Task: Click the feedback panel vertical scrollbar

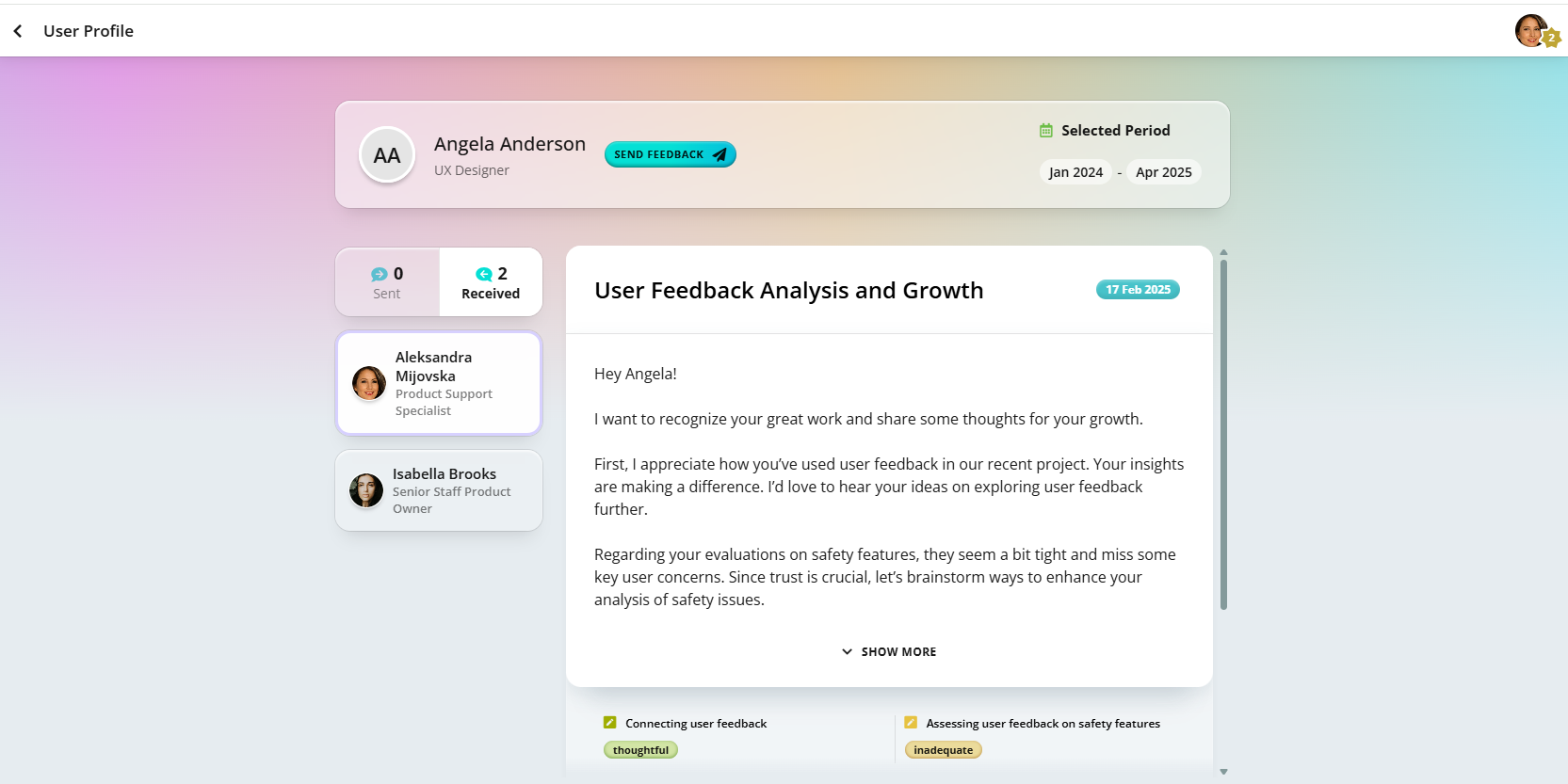Action: pyautogui.click(x=1223, y=435)
